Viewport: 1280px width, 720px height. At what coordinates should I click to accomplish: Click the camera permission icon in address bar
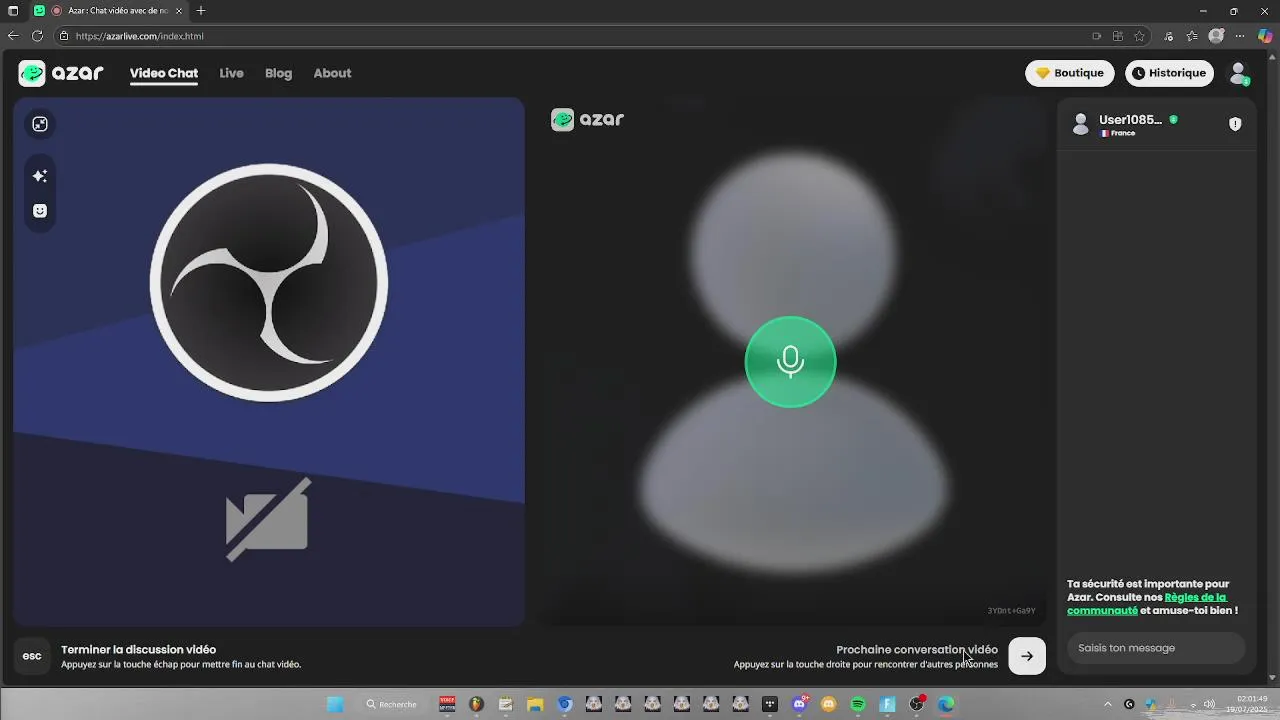[x=1097, y=36]
